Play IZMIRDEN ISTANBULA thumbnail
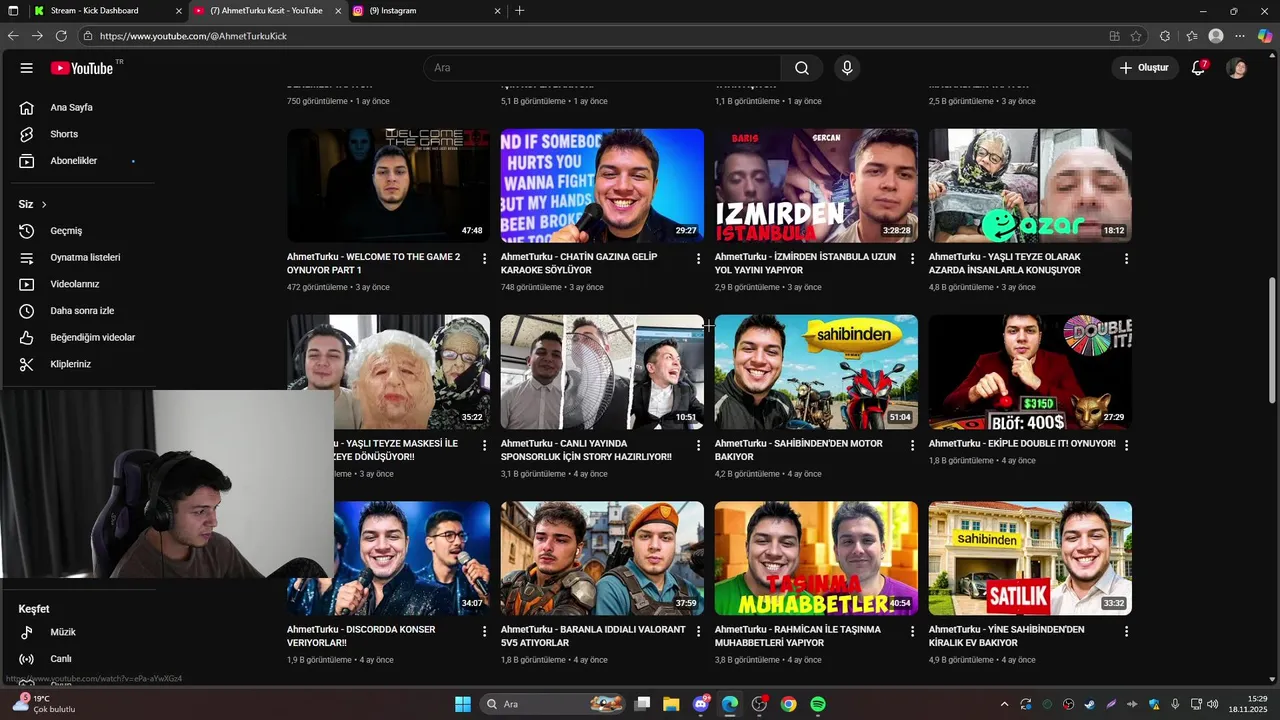 click(816, 185)
